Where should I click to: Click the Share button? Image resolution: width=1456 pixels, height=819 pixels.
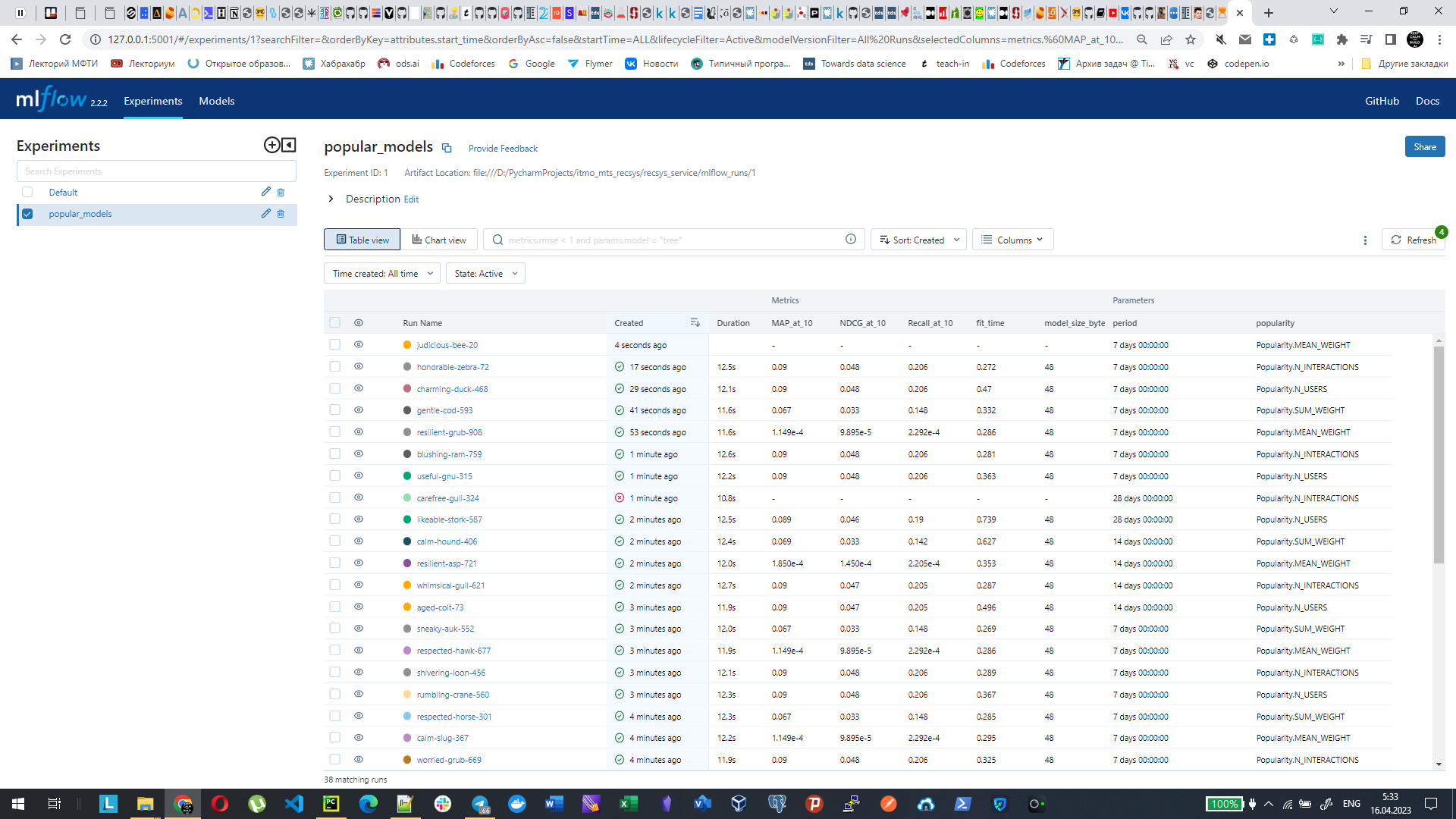[1424, 147]
